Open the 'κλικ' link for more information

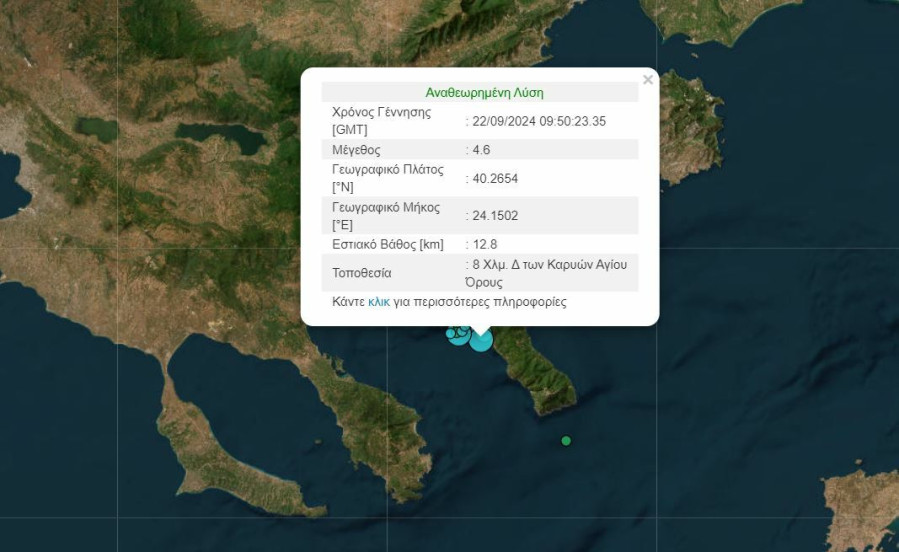point(378,302)
